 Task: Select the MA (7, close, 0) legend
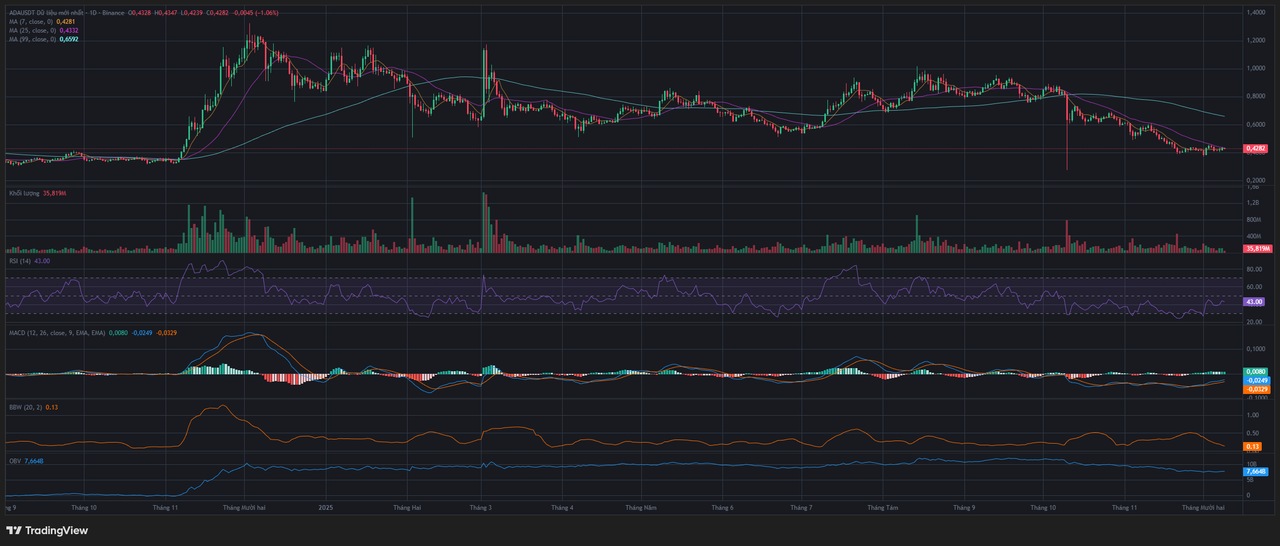point(42,21)
